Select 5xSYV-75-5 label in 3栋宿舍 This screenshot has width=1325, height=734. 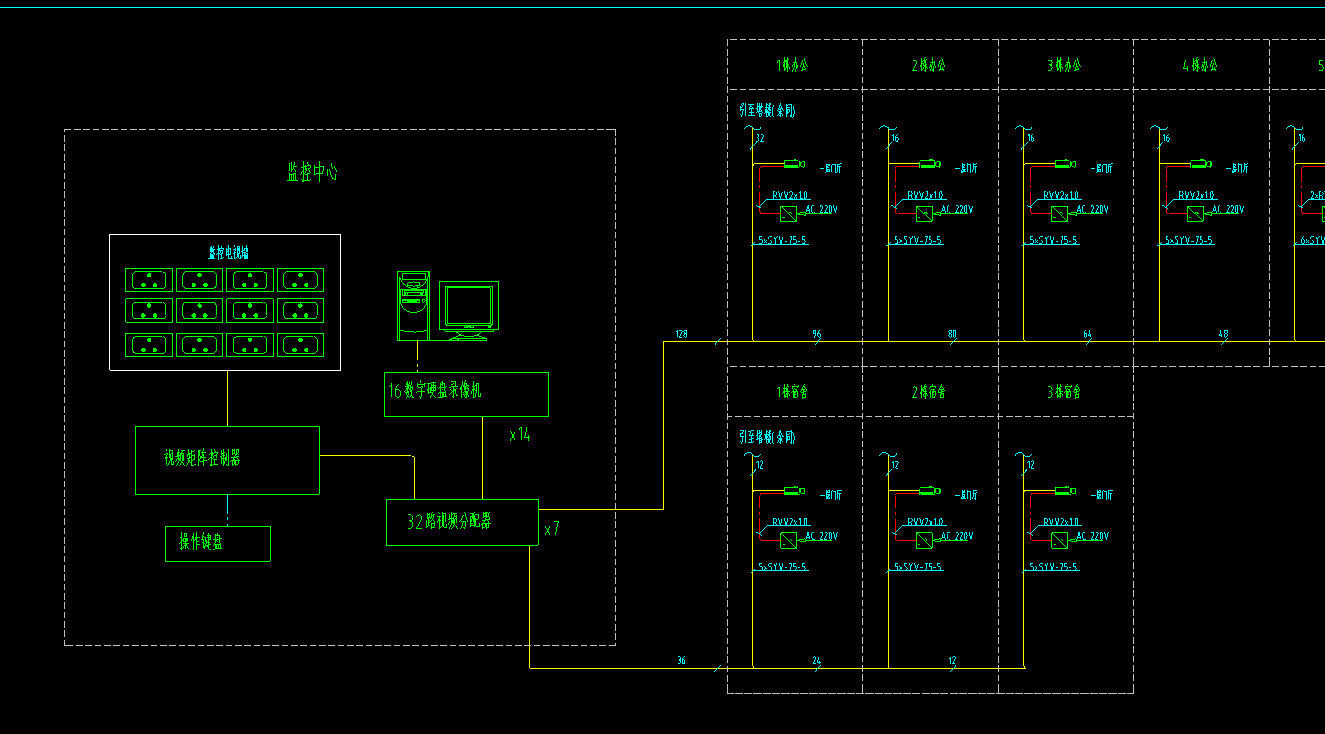pyautogui.click(x=1053, y=567)
